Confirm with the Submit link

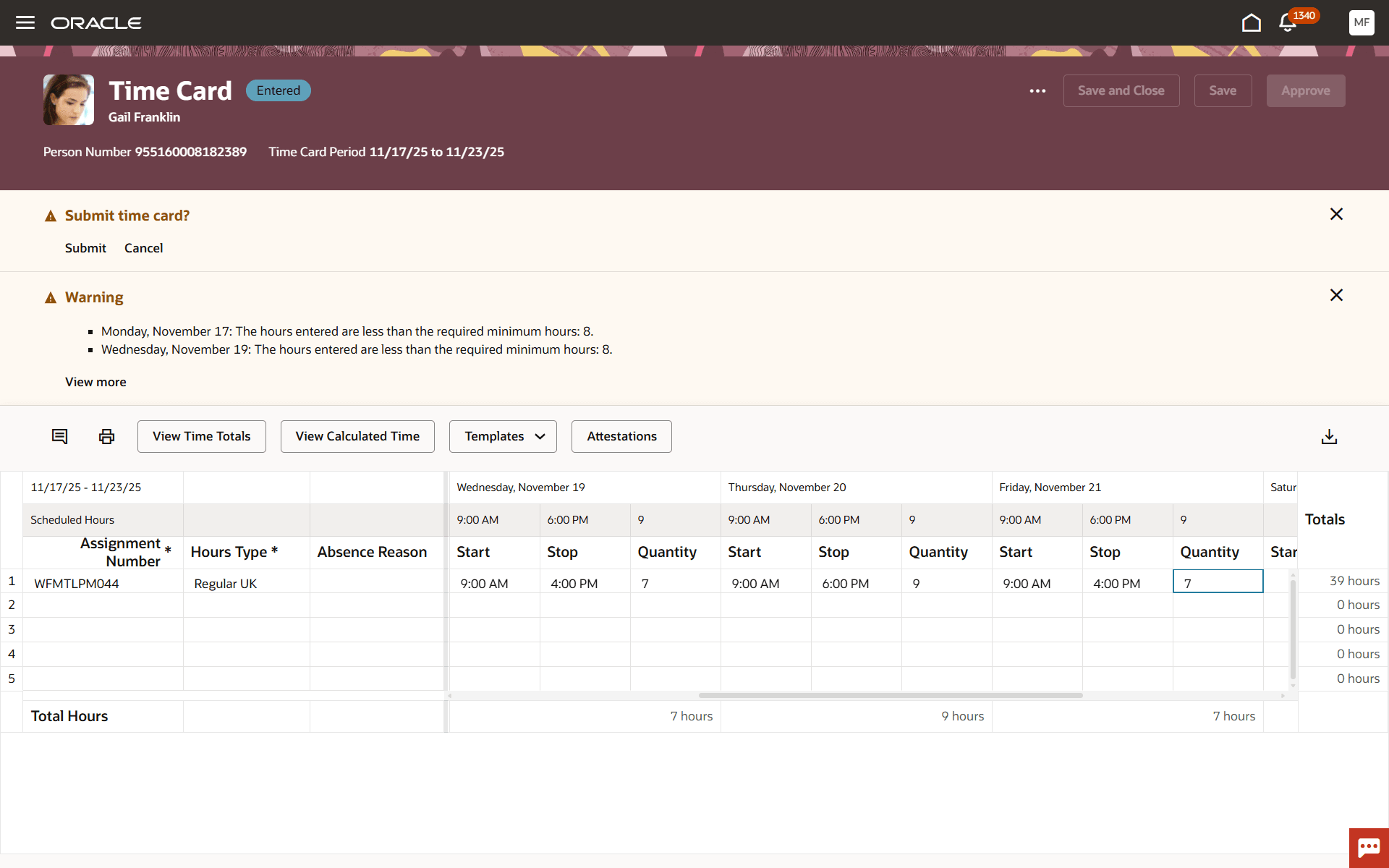[x=85, y=248]
